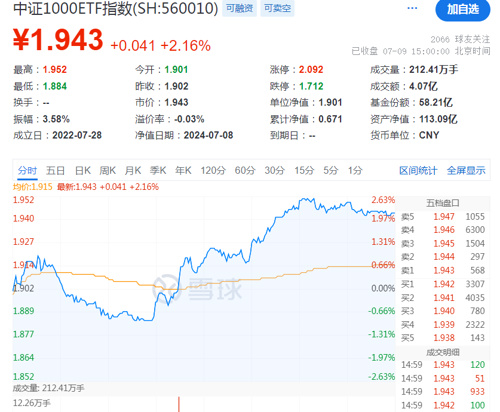Click the 2066 球友关注 follower count

point(460,39)
